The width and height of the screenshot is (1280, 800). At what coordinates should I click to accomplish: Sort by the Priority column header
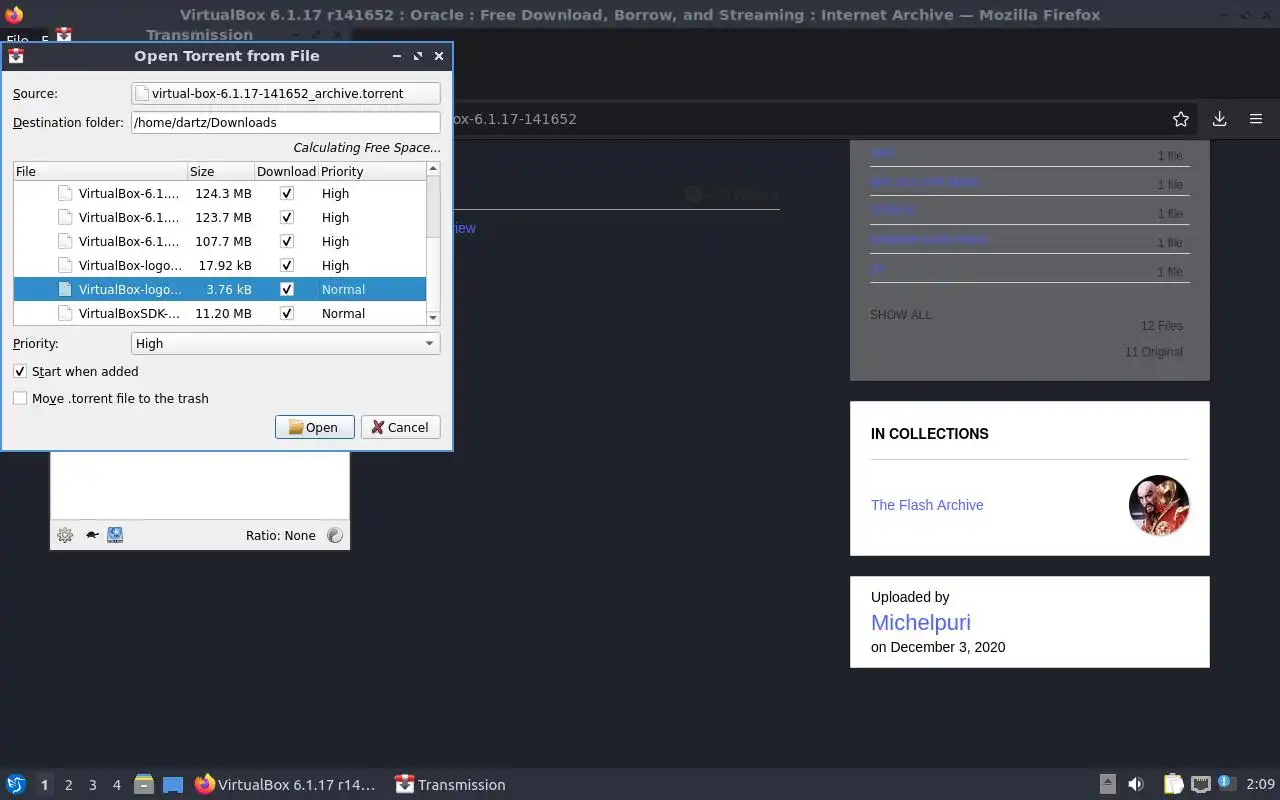click(x=372, y=171)
